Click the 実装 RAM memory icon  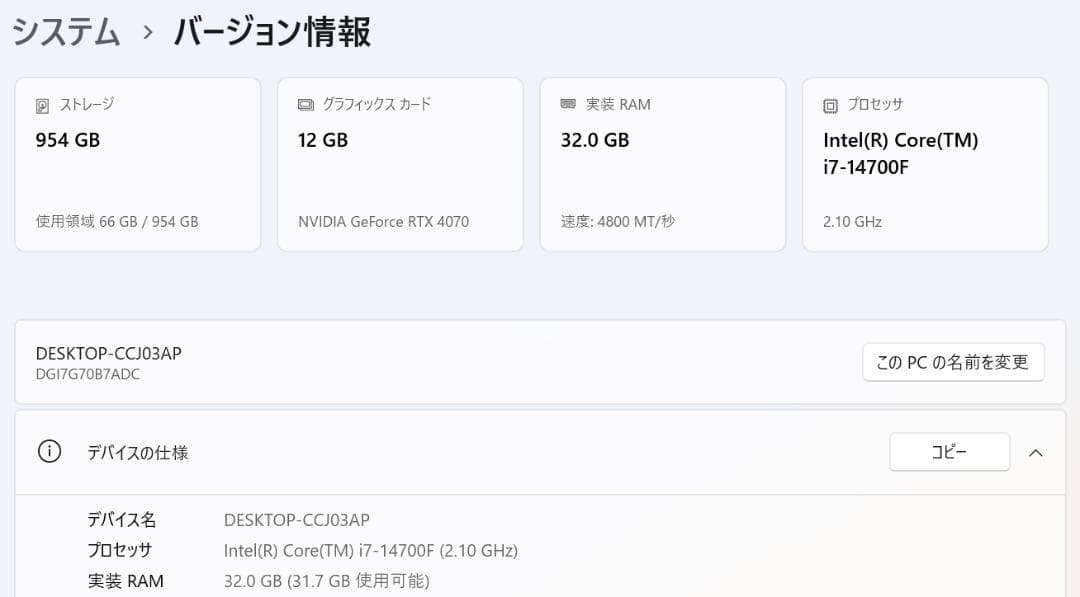pos(568,103)
